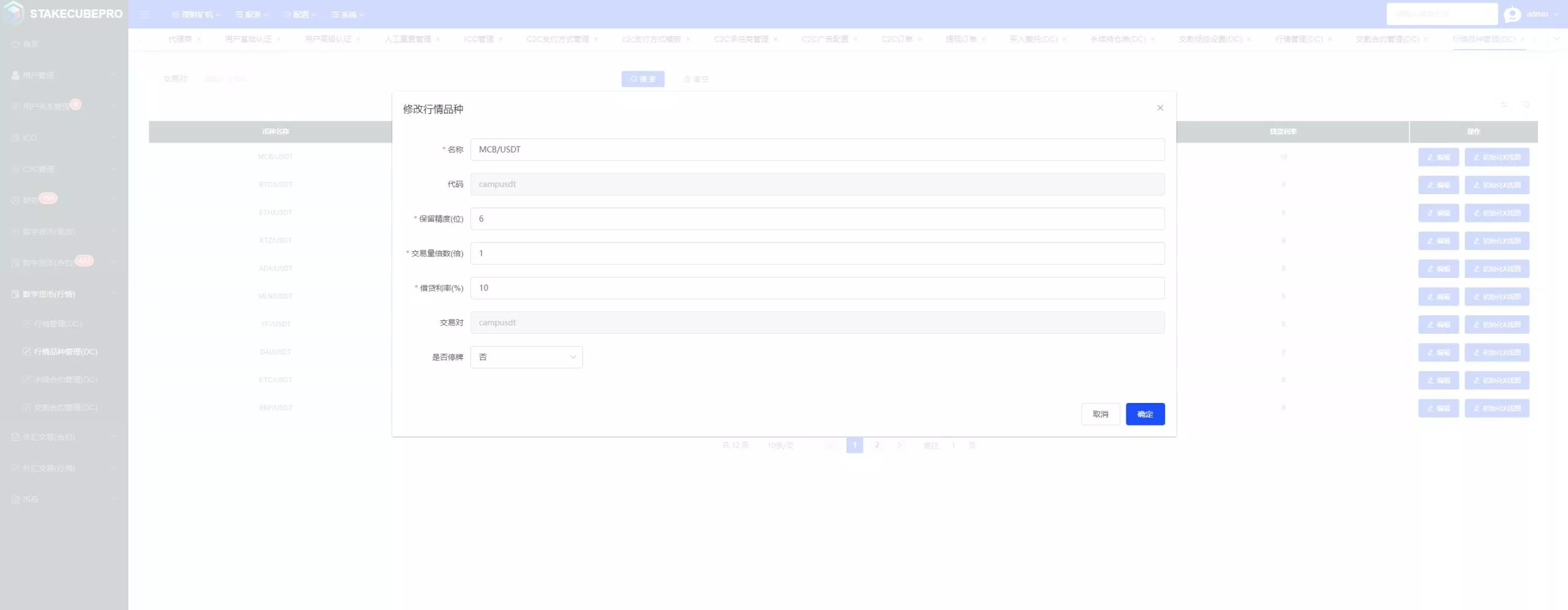The width and height of the screenshot is (1568, 610).
Task: Open the 系统 top menu
Action: click(x=348, y=15)
